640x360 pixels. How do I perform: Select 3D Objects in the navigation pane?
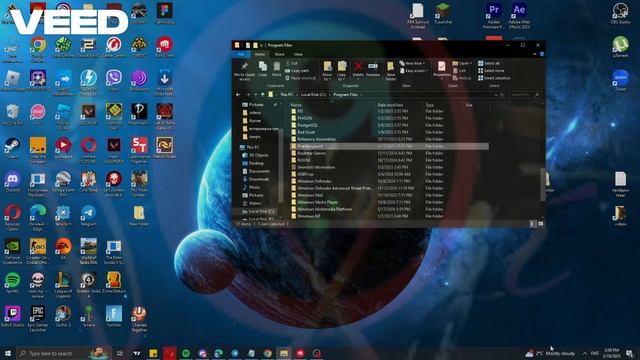258,155
